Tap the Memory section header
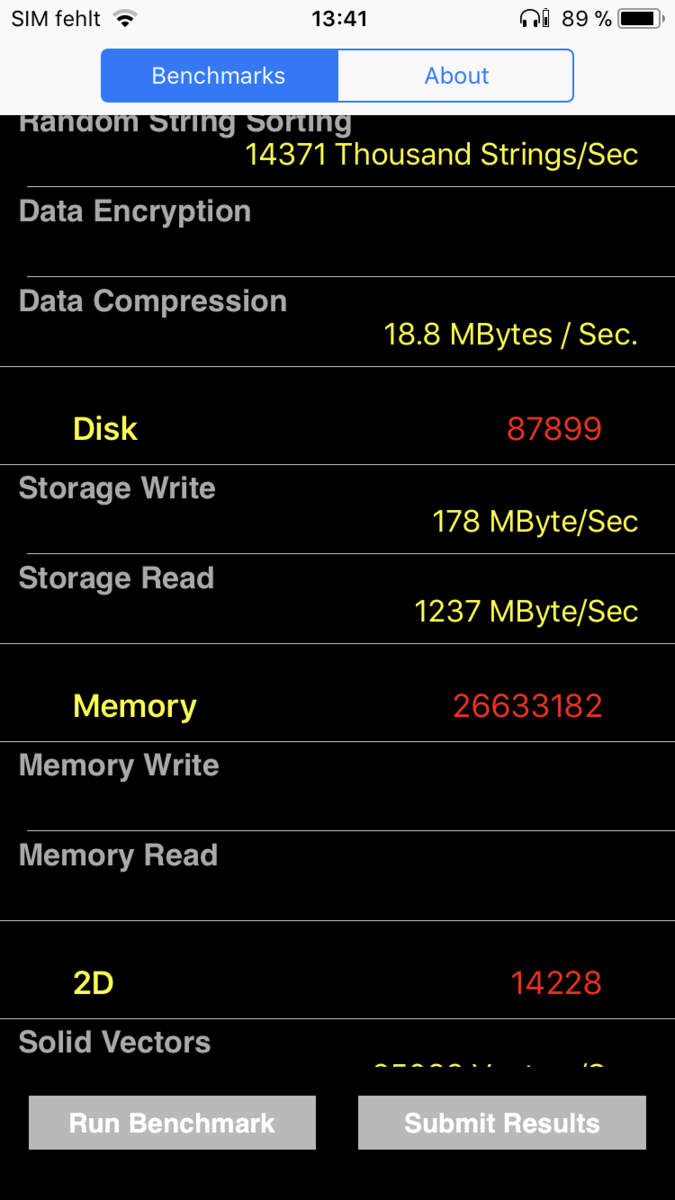Image resolution: width=675 pixels, height=1200 pixels. (x=135, y=706)
